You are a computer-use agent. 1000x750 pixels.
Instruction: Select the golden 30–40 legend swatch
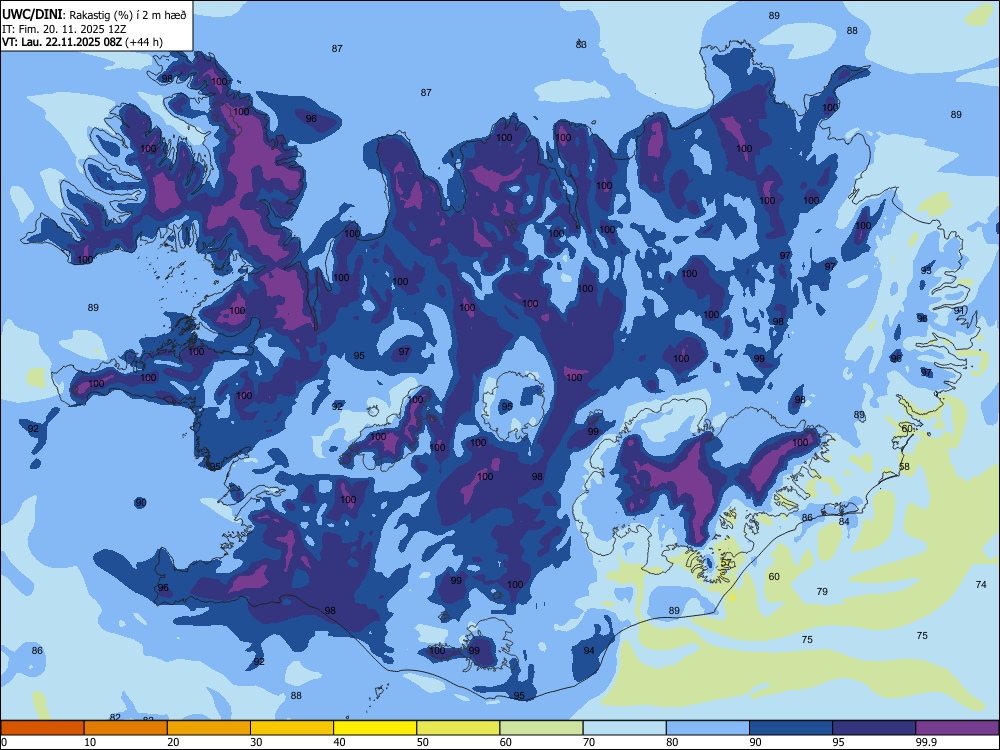292,728
